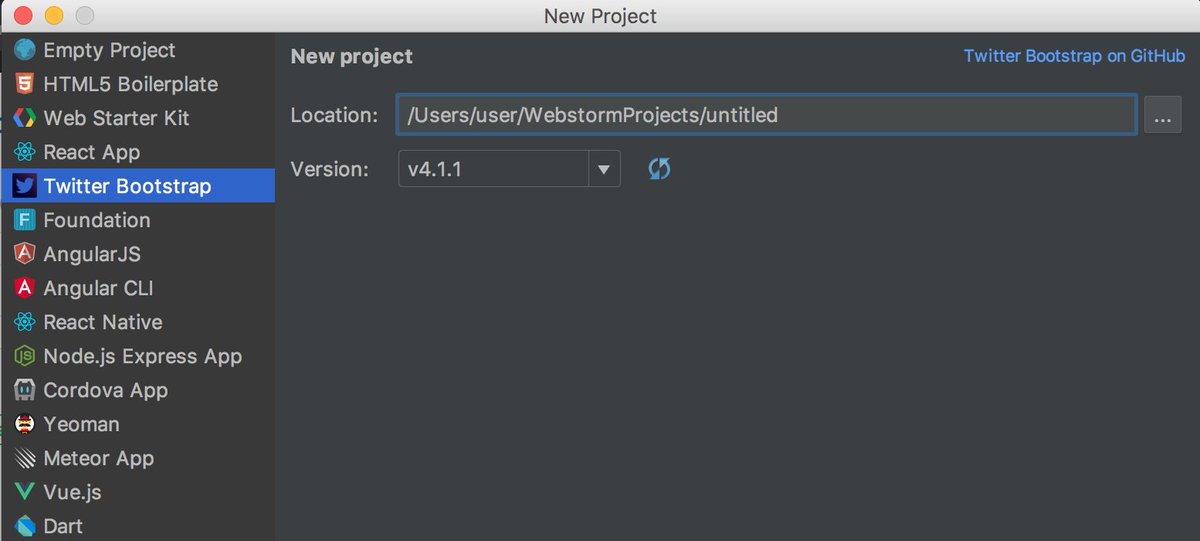Click the Dart logo icon
Screen dimensions: 1200x541
[25, 526]
